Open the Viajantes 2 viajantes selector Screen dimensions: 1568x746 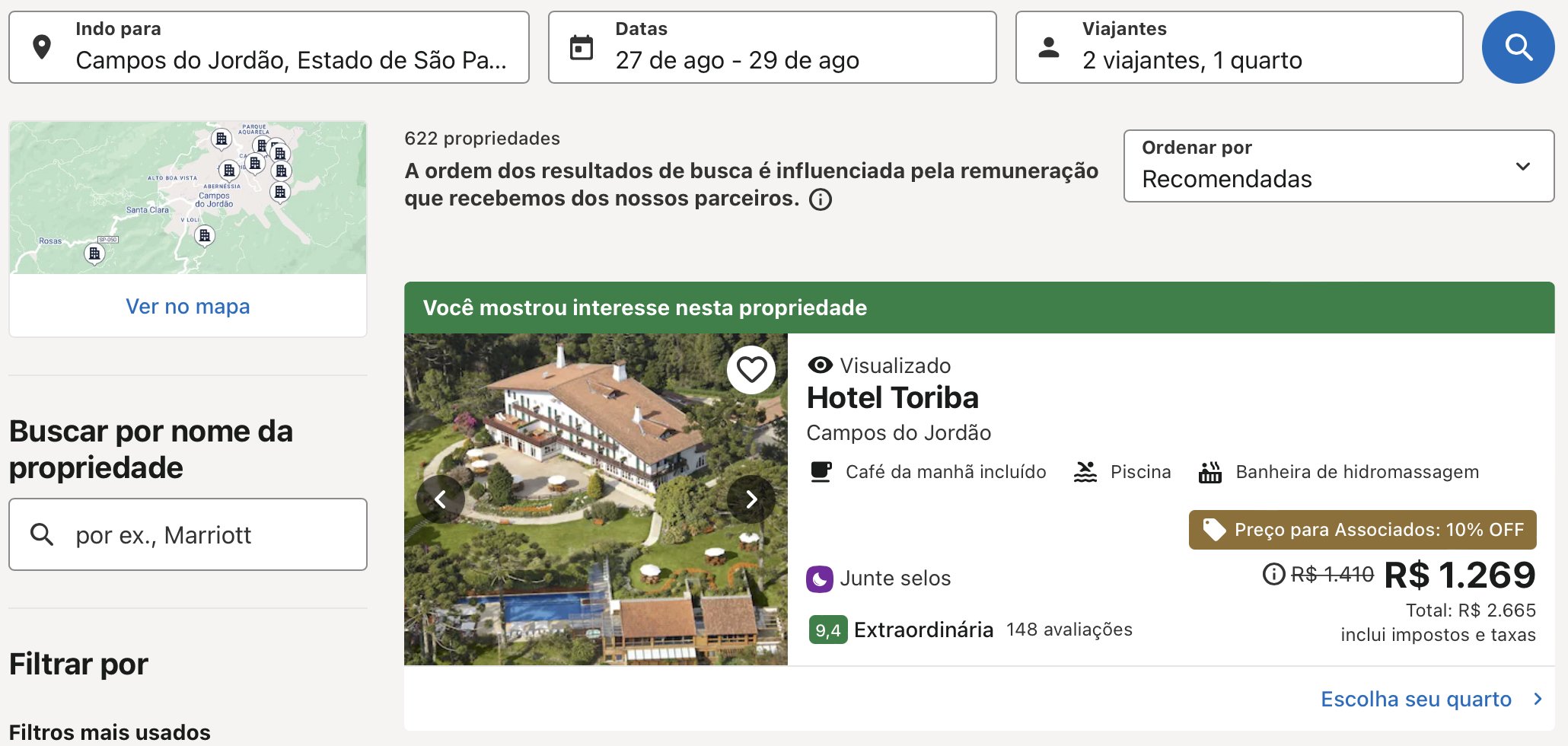1239,47
